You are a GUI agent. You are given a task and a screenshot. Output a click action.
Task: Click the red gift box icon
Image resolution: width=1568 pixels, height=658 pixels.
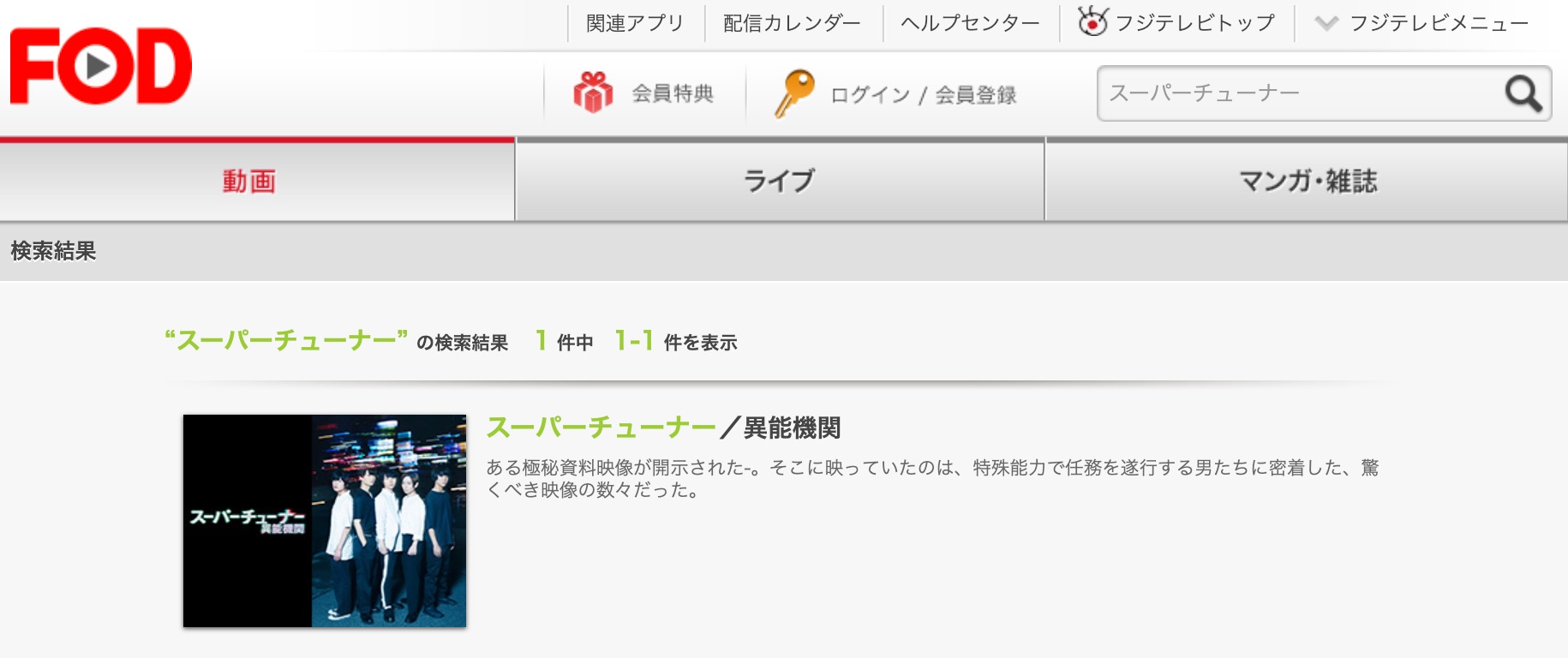[593, 93]
